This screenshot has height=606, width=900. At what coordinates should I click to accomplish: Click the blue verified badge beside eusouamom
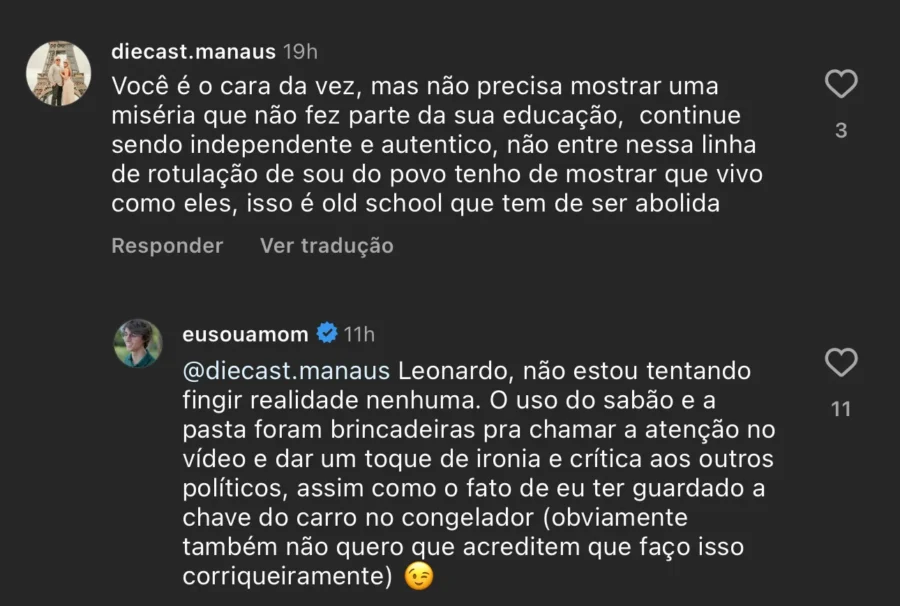click(326, 334)
